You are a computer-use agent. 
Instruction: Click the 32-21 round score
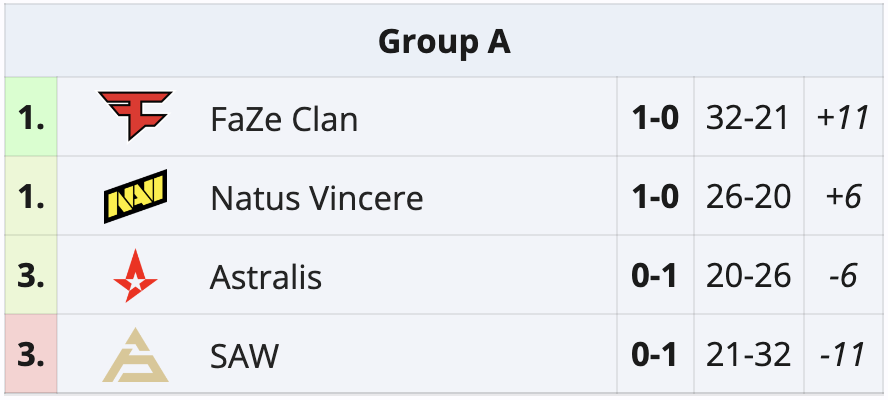(x=748, y=119)
